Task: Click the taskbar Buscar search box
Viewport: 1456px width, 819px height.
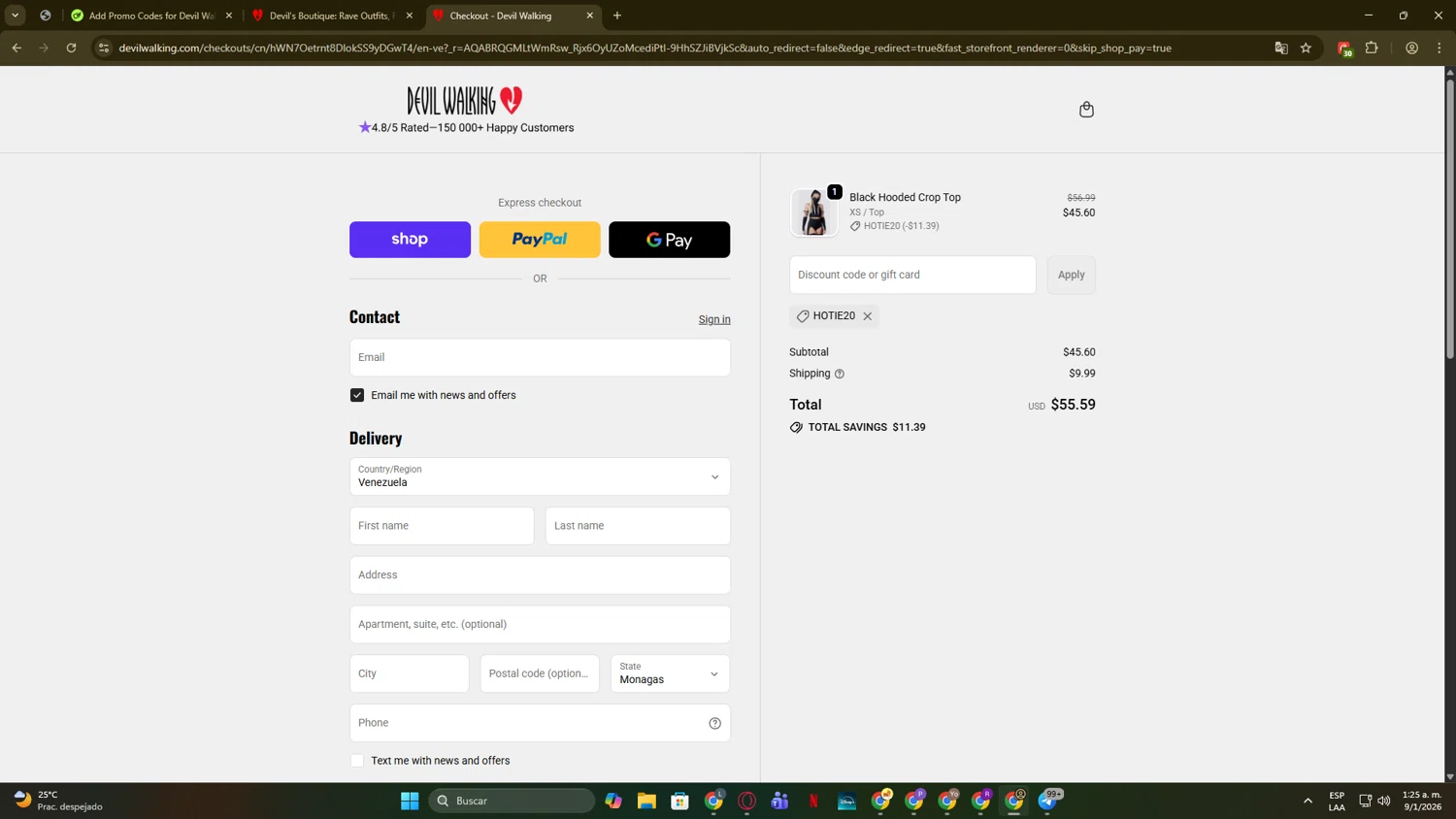Action: pyautogui.click(x=512, y=801)
